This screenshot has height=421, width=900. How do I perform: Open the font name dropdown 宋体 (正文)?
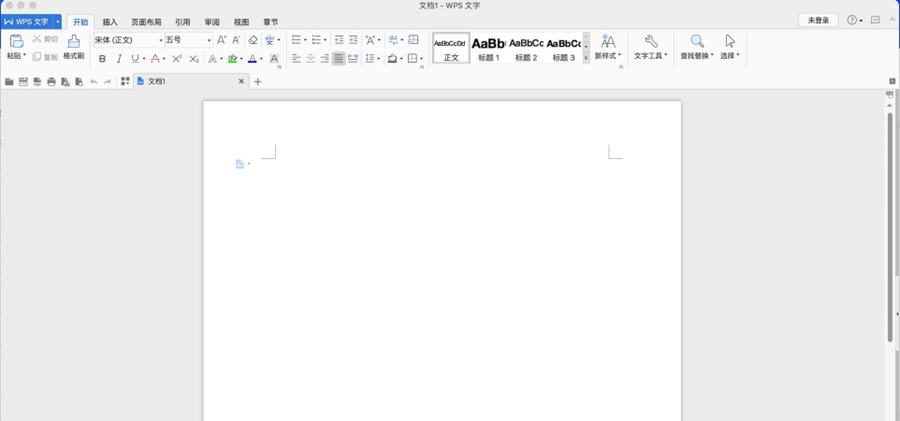pos(128,40)
